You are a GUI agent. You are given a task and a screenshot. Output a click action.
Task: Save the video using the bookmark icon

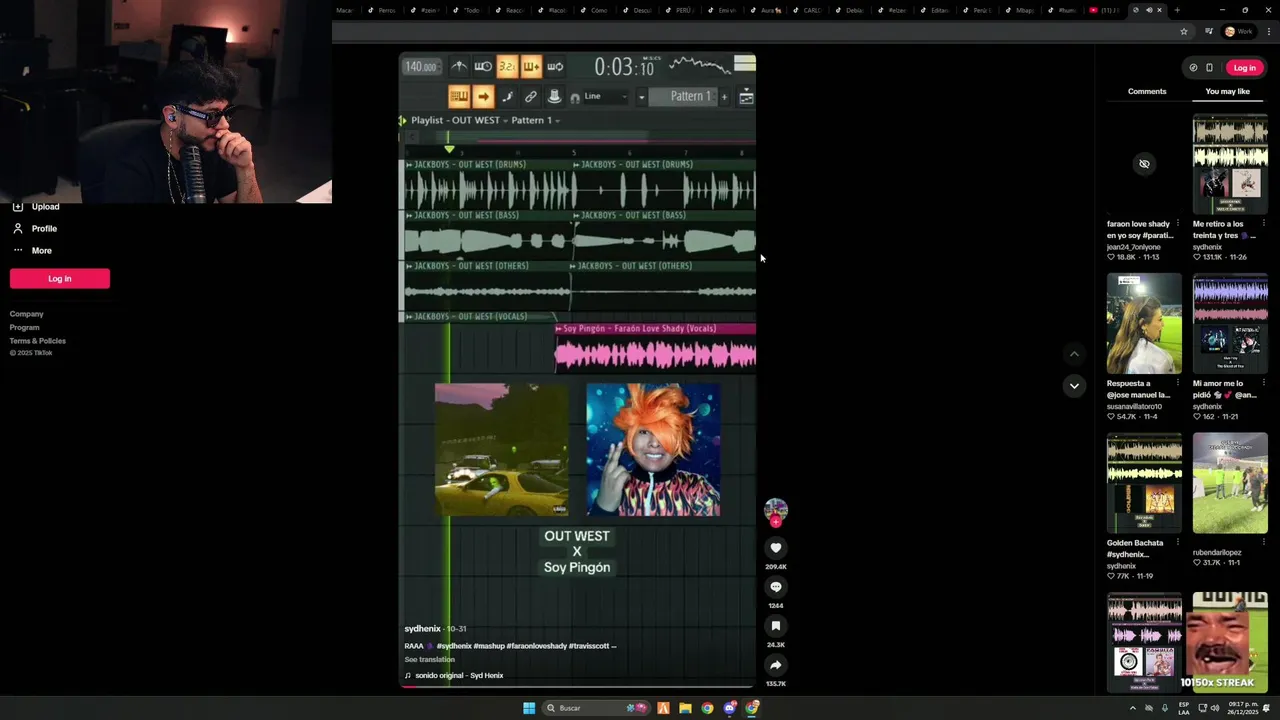point(775,626)
